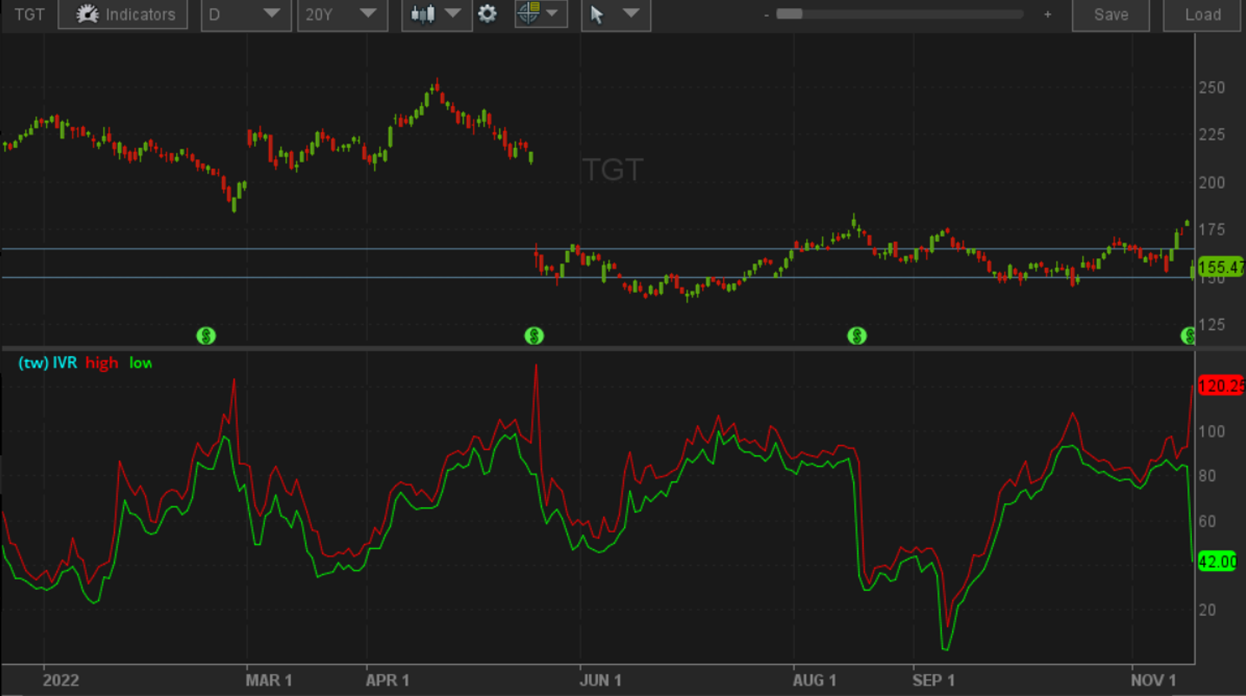
Task: Click the earnings marker near March
Action: click(206, 336)
